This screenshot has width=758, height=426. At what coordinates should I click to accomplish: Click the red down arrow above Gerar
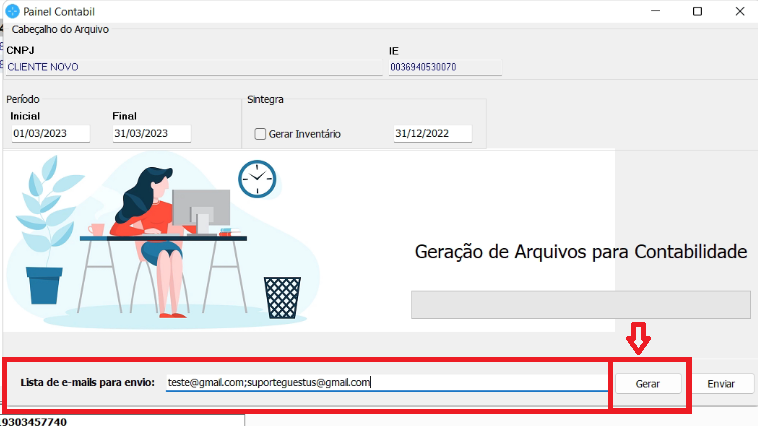[639, 339]
